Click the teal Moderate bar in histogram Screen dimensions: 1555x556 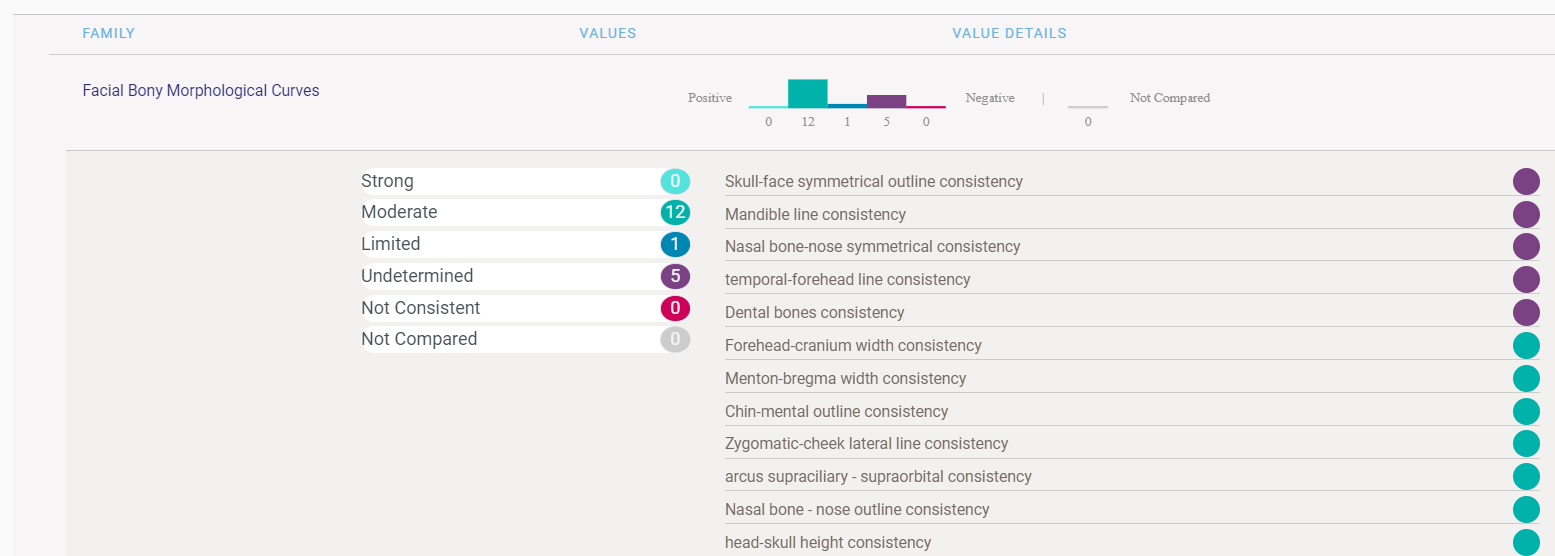807,93
